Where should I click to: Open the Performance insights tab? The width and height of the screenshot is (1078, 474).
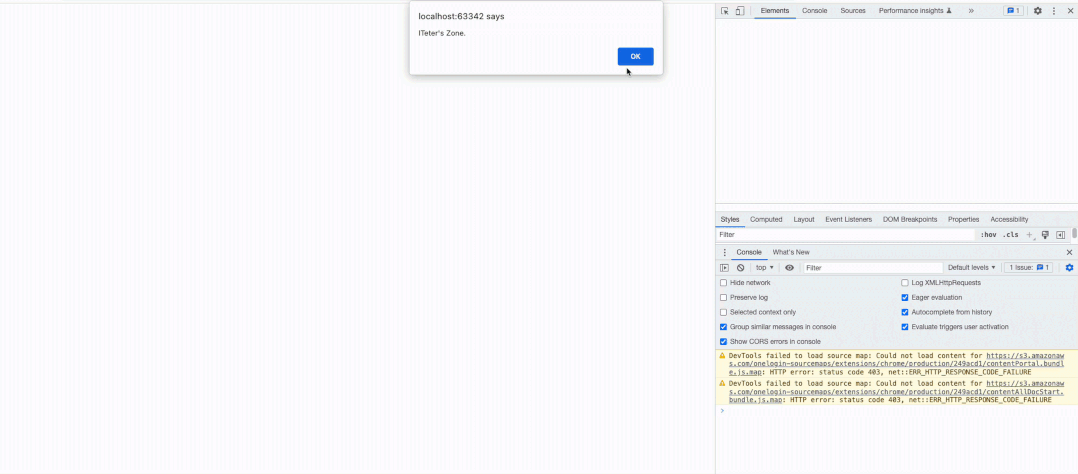(x=914, y=11)
